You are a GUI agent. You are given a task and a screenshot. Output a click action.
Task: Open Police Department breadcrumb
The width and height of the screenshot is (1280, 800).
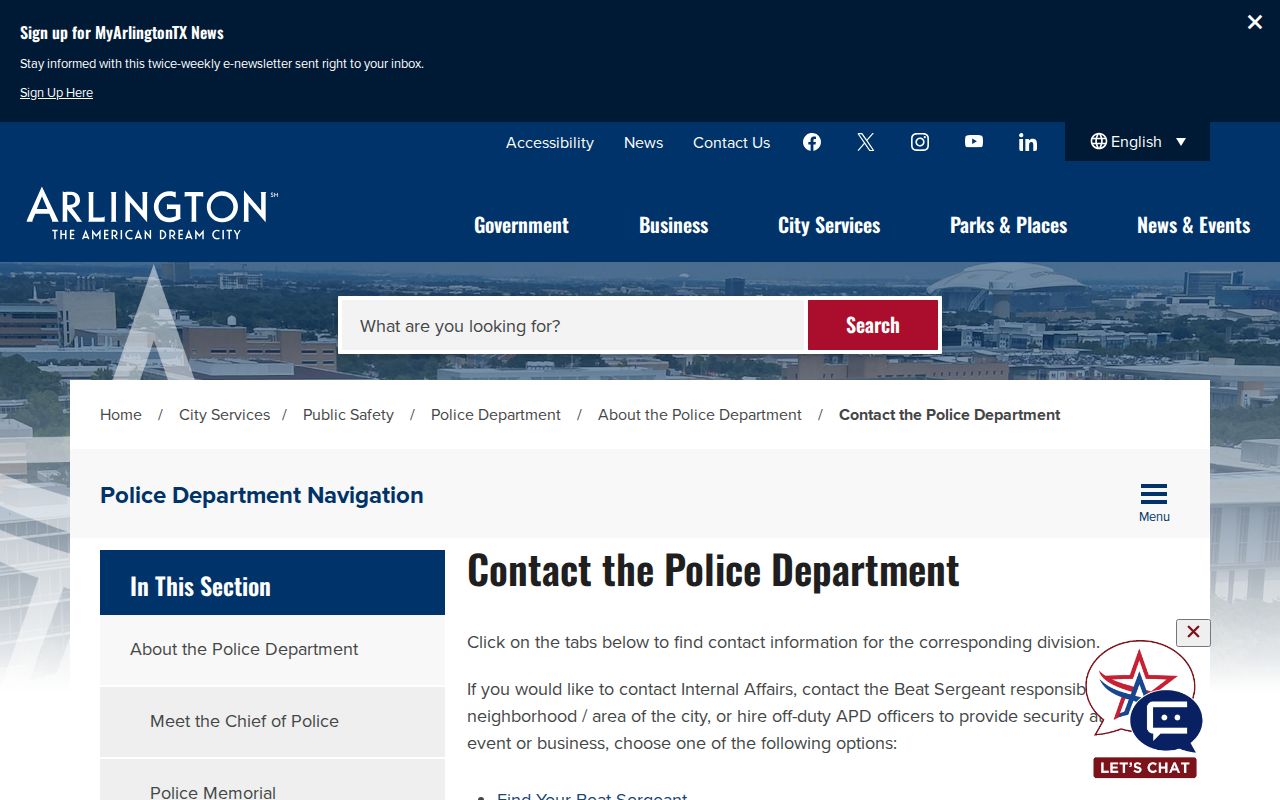pyautogui.click(x=496, y=415)
